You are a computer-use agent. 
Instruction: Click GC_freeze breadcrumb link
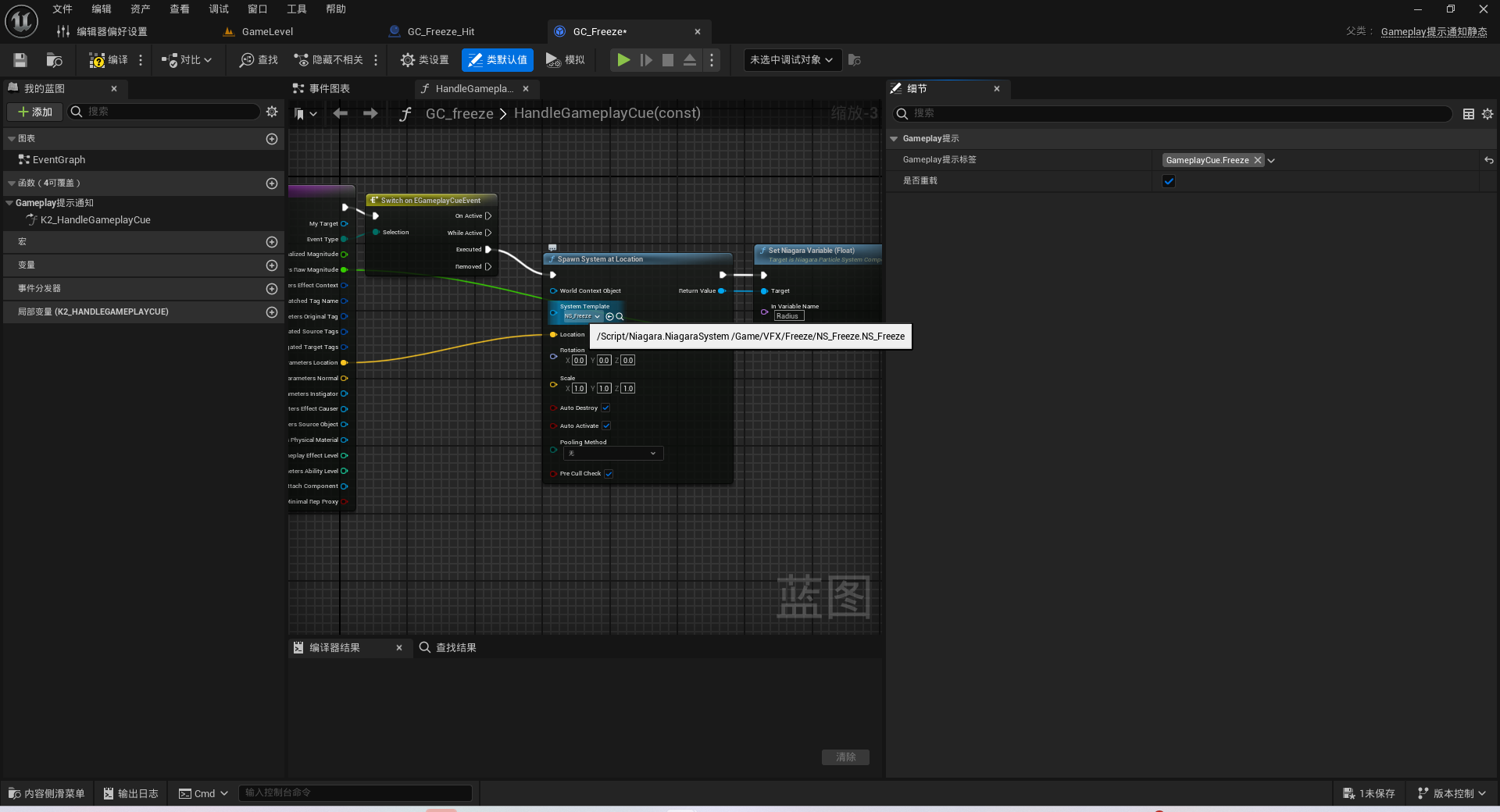[459, 114]
